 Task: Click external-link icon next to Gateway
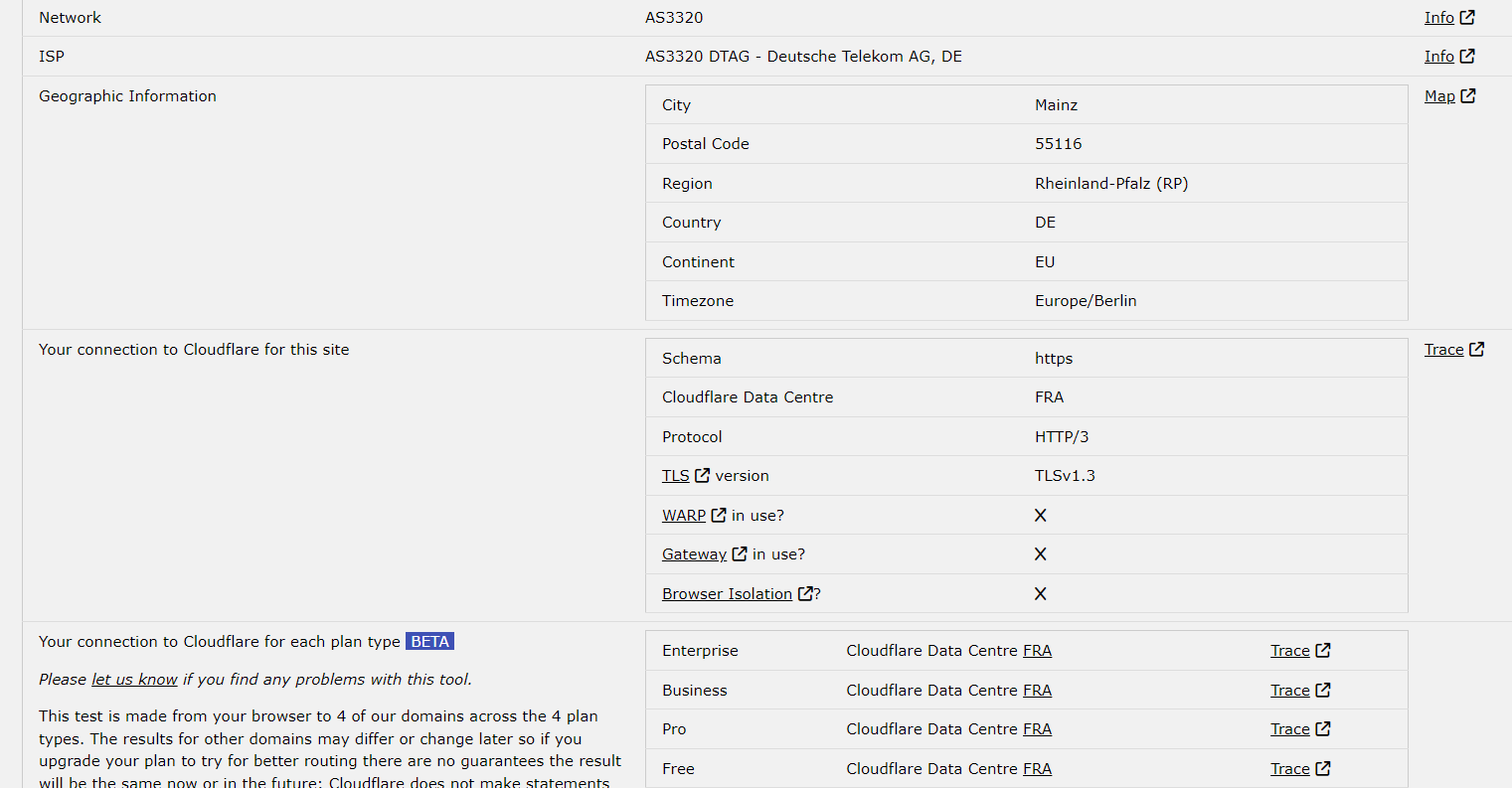pos(740,553)
